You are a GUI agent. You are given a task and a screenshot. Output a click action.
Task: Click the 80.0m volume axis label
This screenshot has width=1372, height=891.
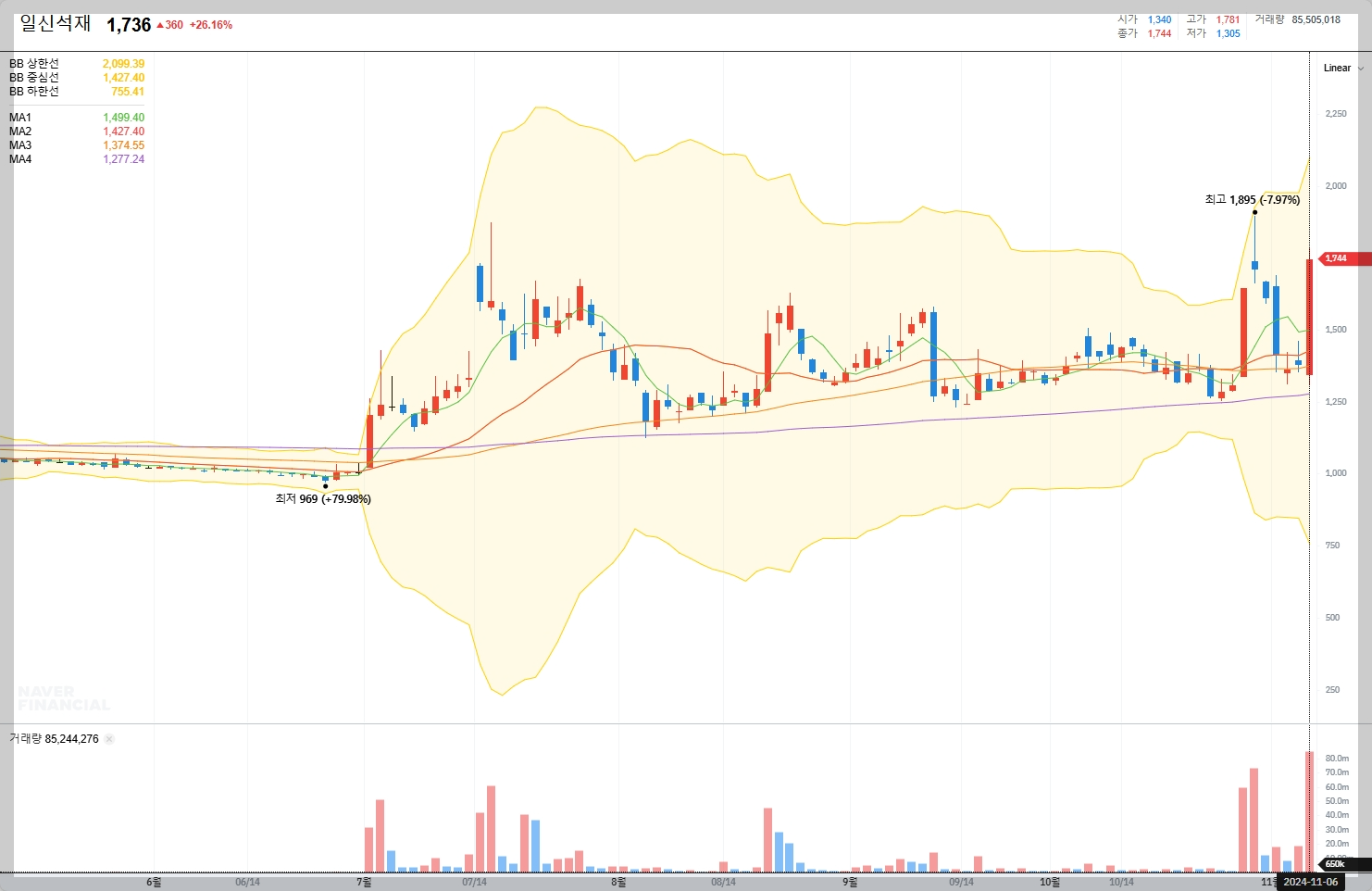click(1337, 758)
